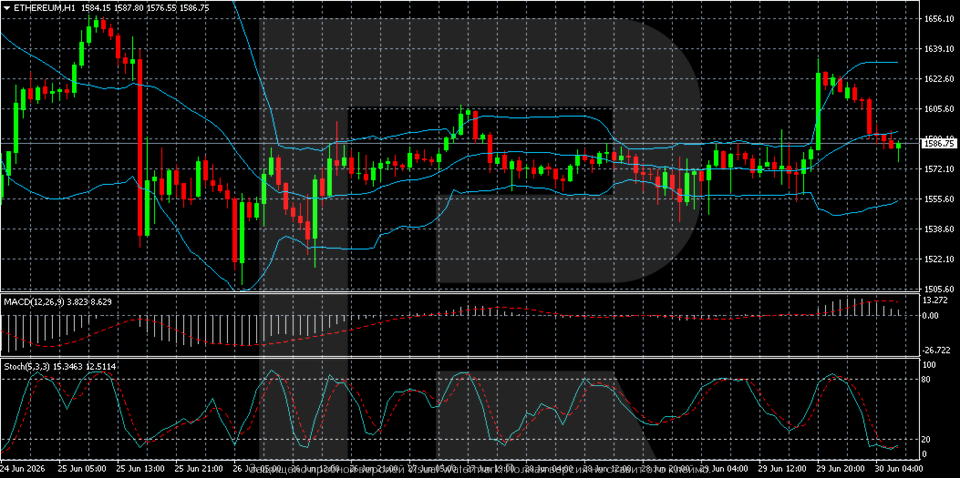Click the 25 Jun 13:00 time label
This screenshot has width=960, height=478.
tap(140, 468)
